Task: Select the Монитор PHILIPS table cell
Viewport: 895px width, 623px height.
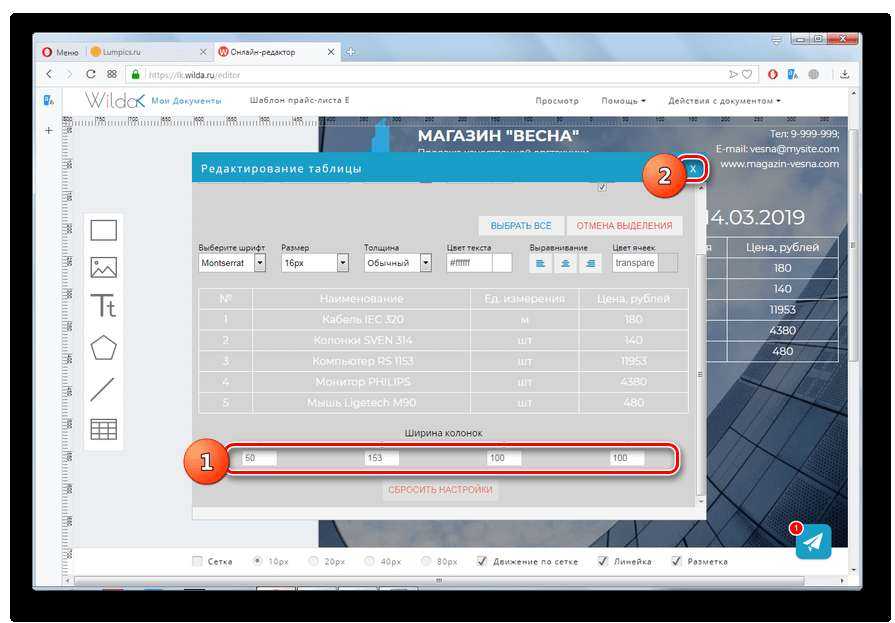Action: 361,381
